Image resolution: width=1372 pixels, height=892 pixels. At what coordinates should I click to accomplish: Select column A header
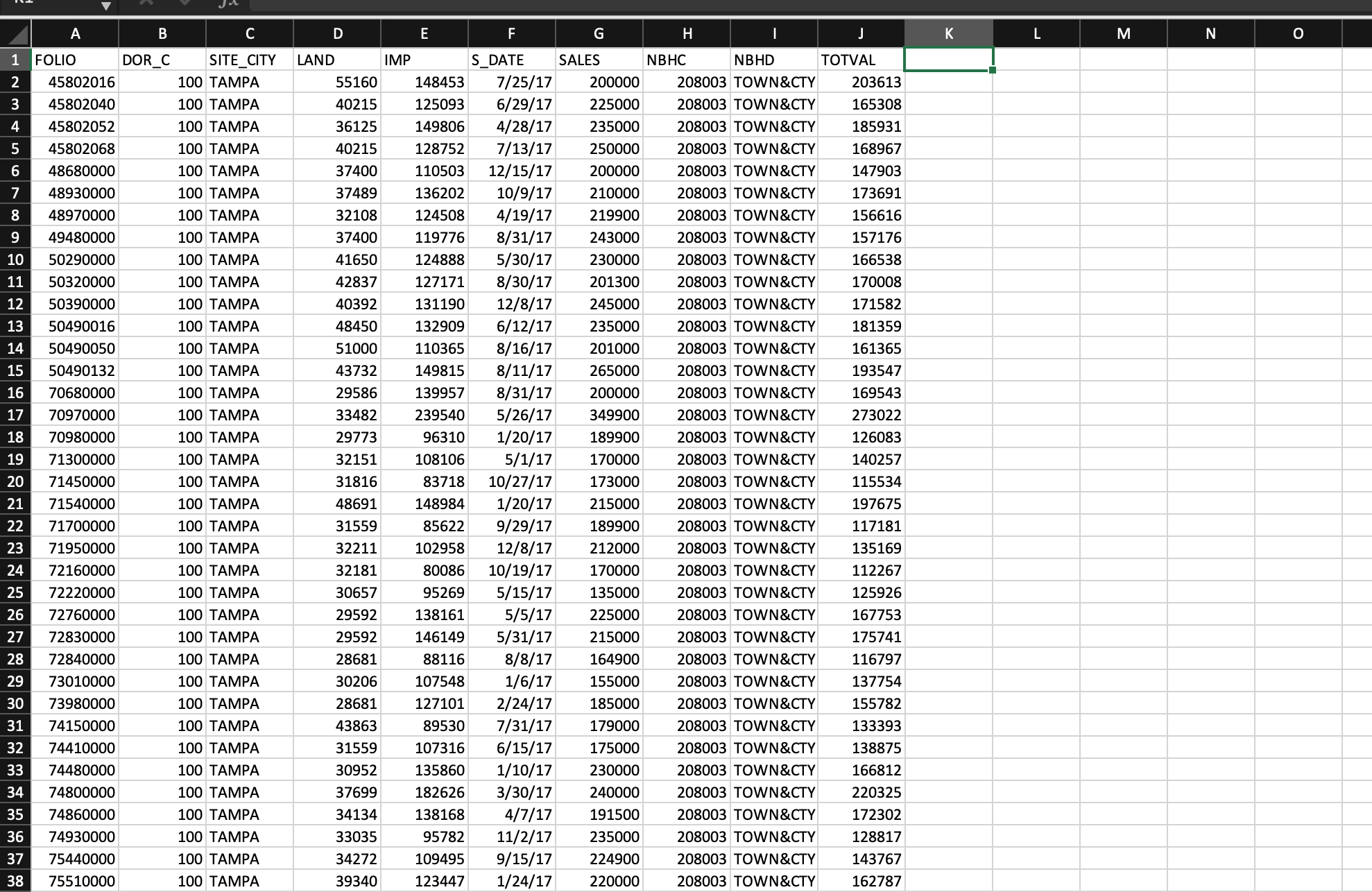tap(75, 33)
